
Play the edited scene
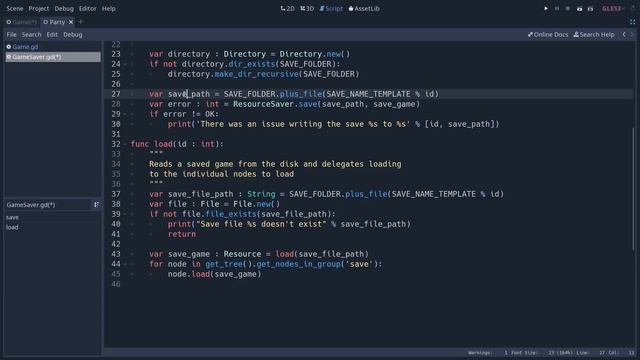click(x=579, y=9)
